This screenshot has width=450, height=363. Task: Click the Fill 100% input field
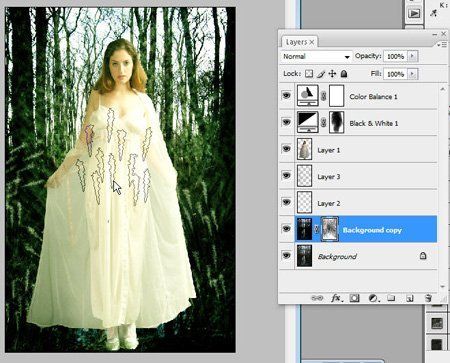[x=396, y=74]
